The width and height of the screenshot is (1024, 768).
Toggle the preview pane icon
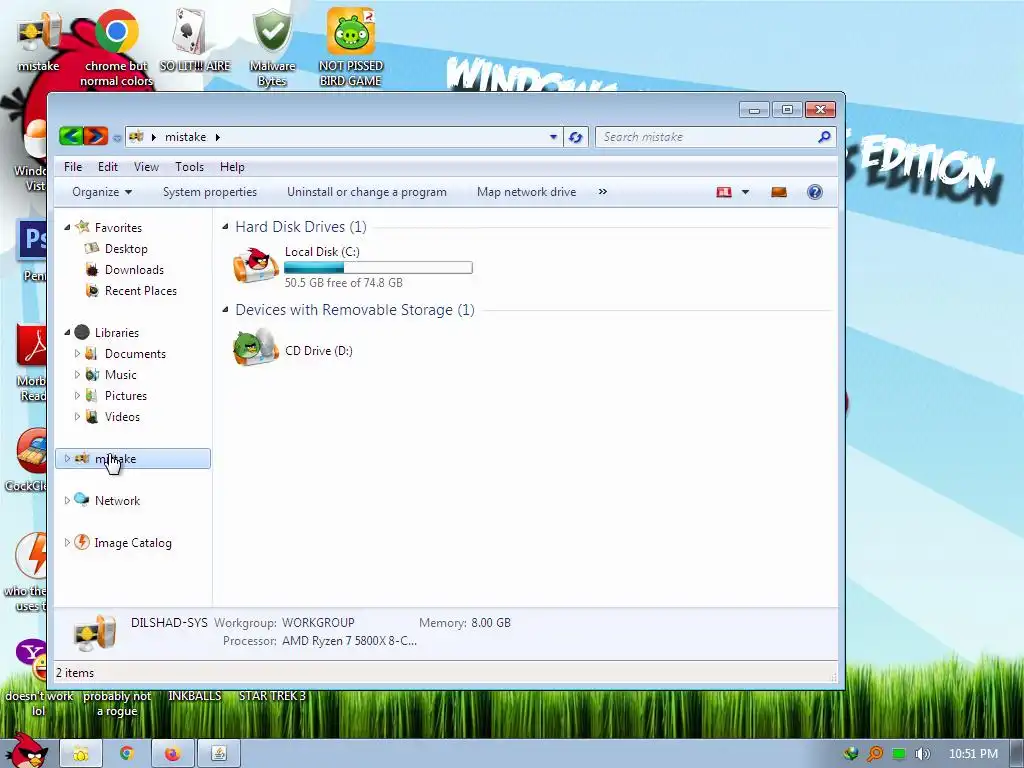(x=778, y=192)
